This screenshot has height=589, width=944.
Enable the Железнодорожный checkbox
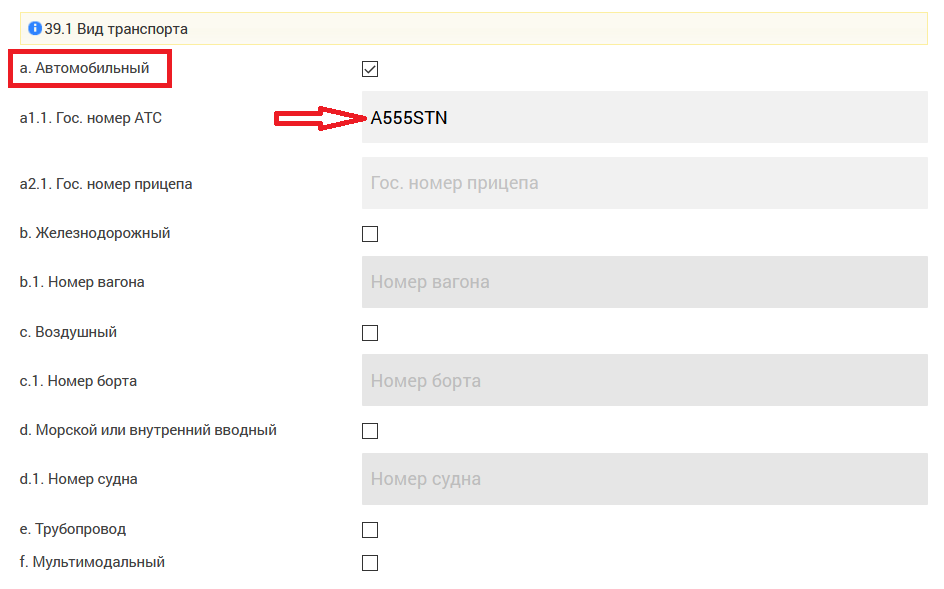pyautogui.click(x=370, y=234)
